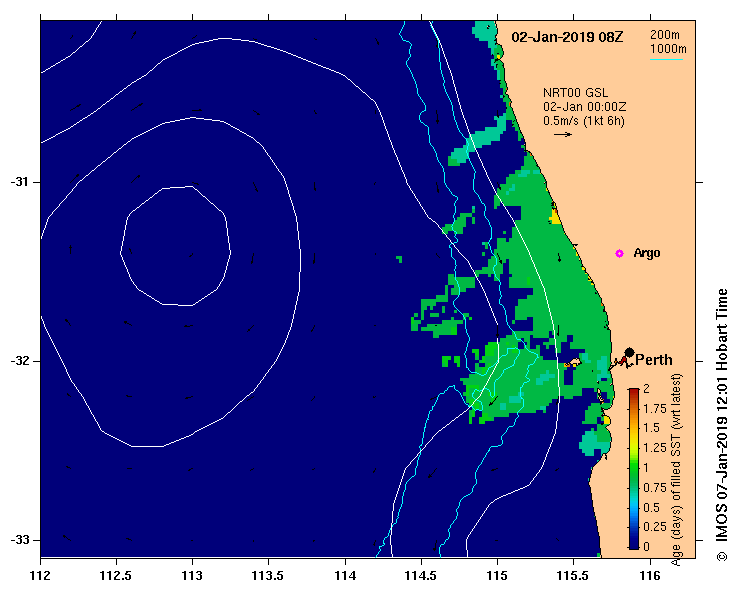Viewport: 739px width, 592px height.
Task: Click the magenta Argo float marker
Action: click(x=619, y=254)
